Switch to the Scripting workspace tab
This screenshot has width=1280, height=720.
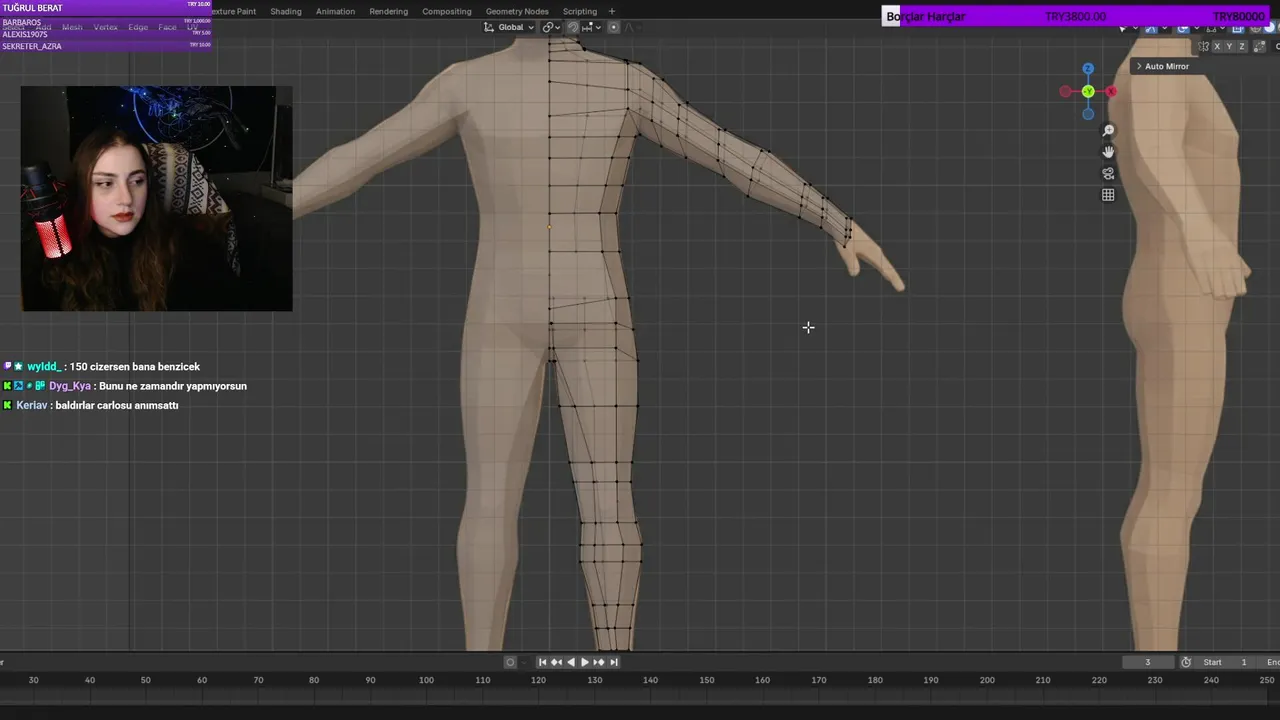tap(580, 11)
